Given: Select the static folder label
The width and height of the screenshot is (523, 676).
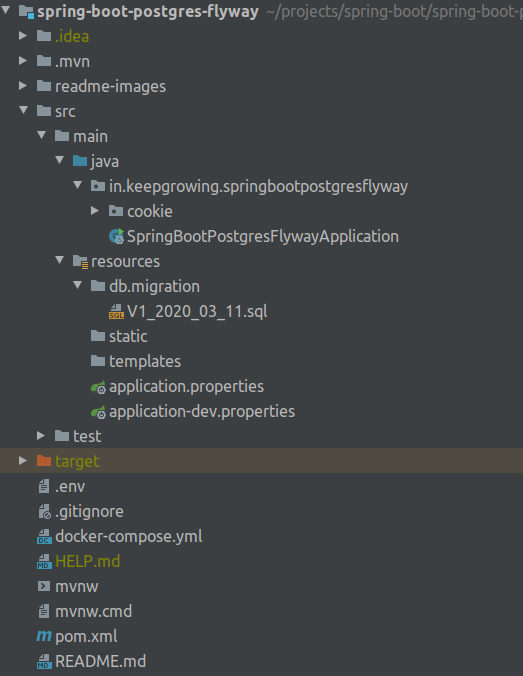Looking at the screenshot, I should pos(128,336).
